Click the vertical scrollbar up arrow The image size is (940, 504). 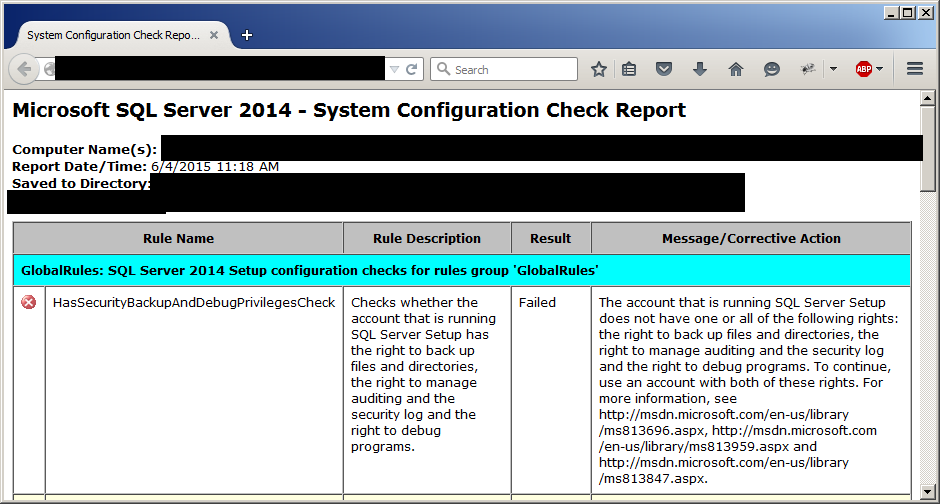click(x=927, y=98)
